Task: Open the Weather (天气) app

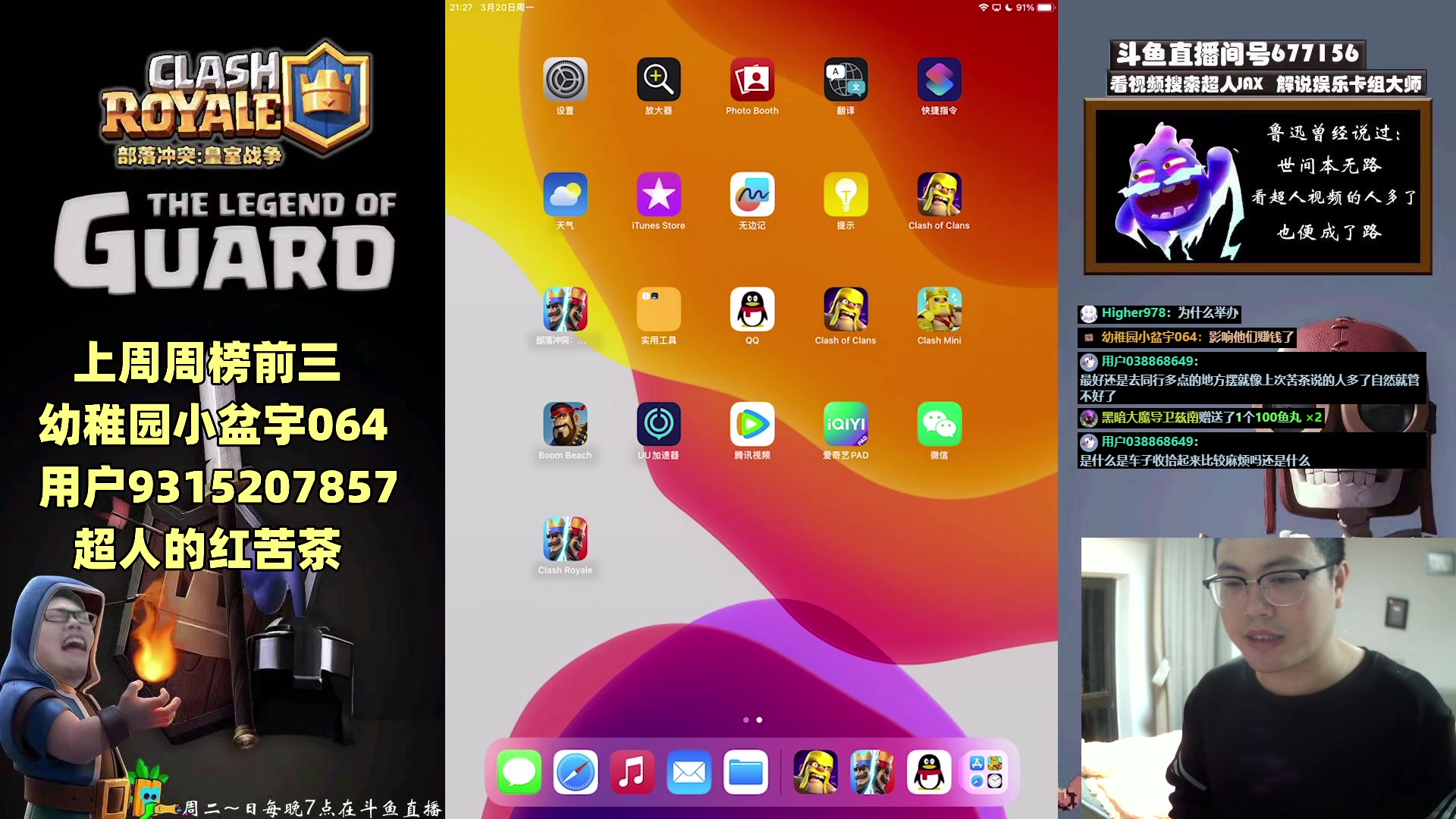Action: pyautogui.click(x=565, y=194)
